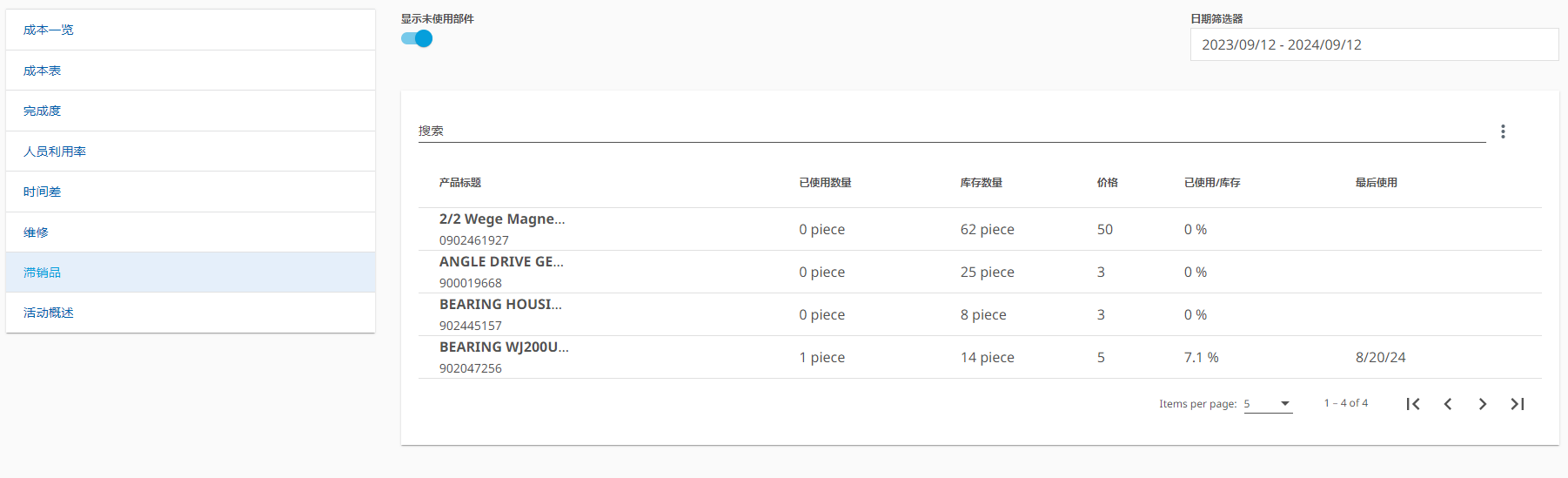Jump to last page of results
Image resolution: width=1568 pixels, height=478 pixels.
click(1518, 404)
